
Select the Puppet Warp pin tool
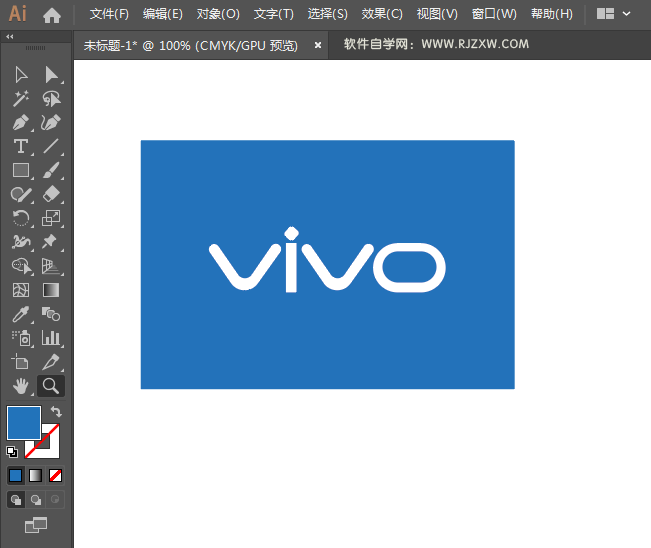tap(50, 241)
